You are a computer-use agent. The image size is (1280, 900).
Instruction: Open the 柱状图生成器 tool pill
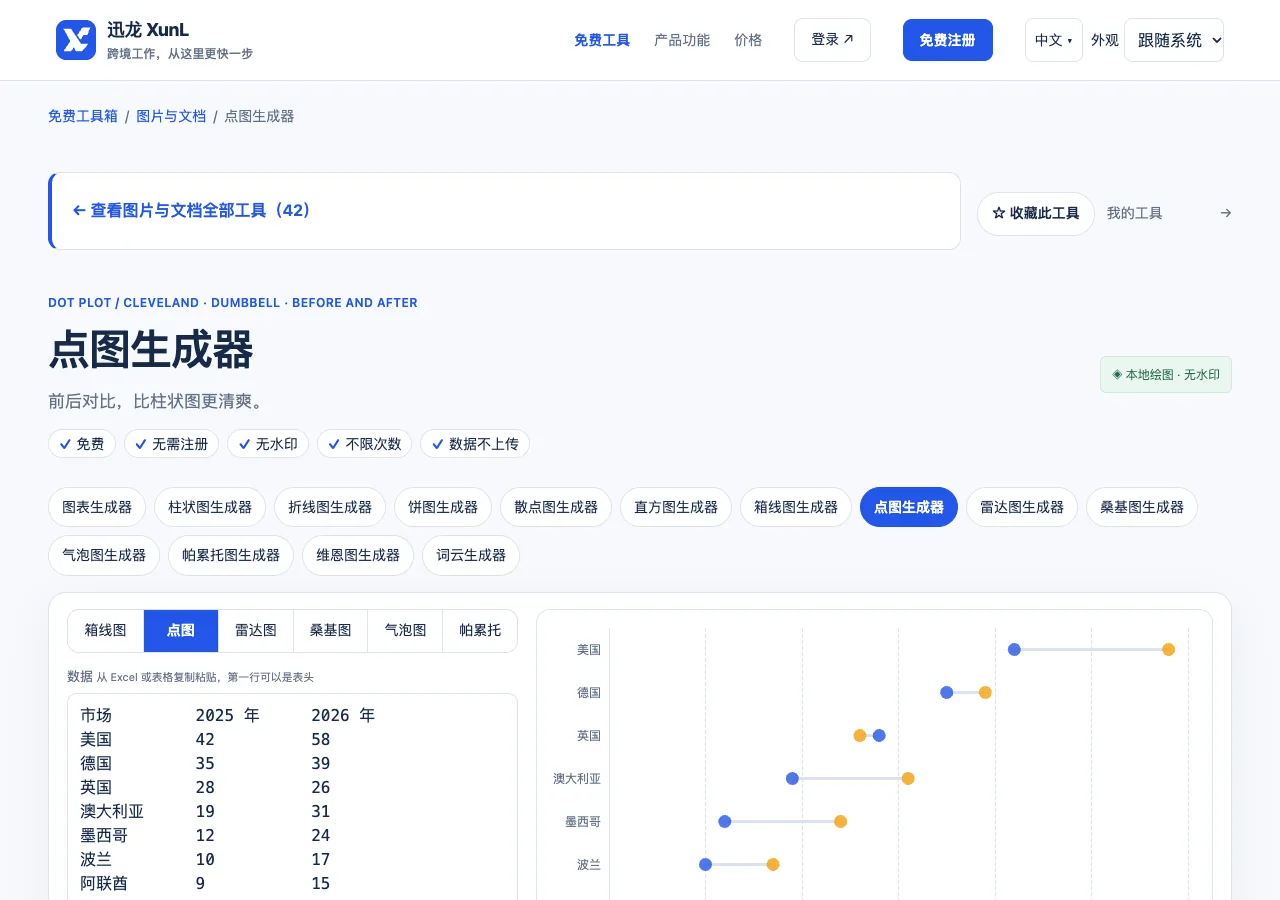(210, 507)
